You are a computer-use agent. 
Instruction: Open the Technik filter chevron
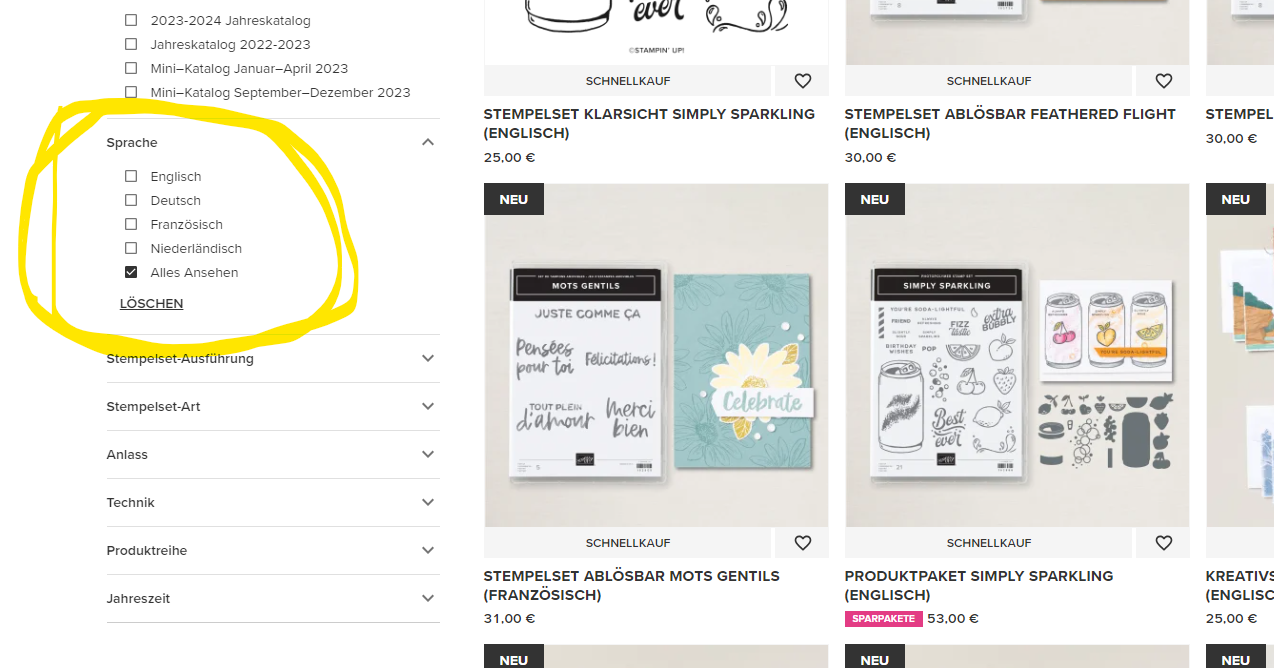coord(428,502)
